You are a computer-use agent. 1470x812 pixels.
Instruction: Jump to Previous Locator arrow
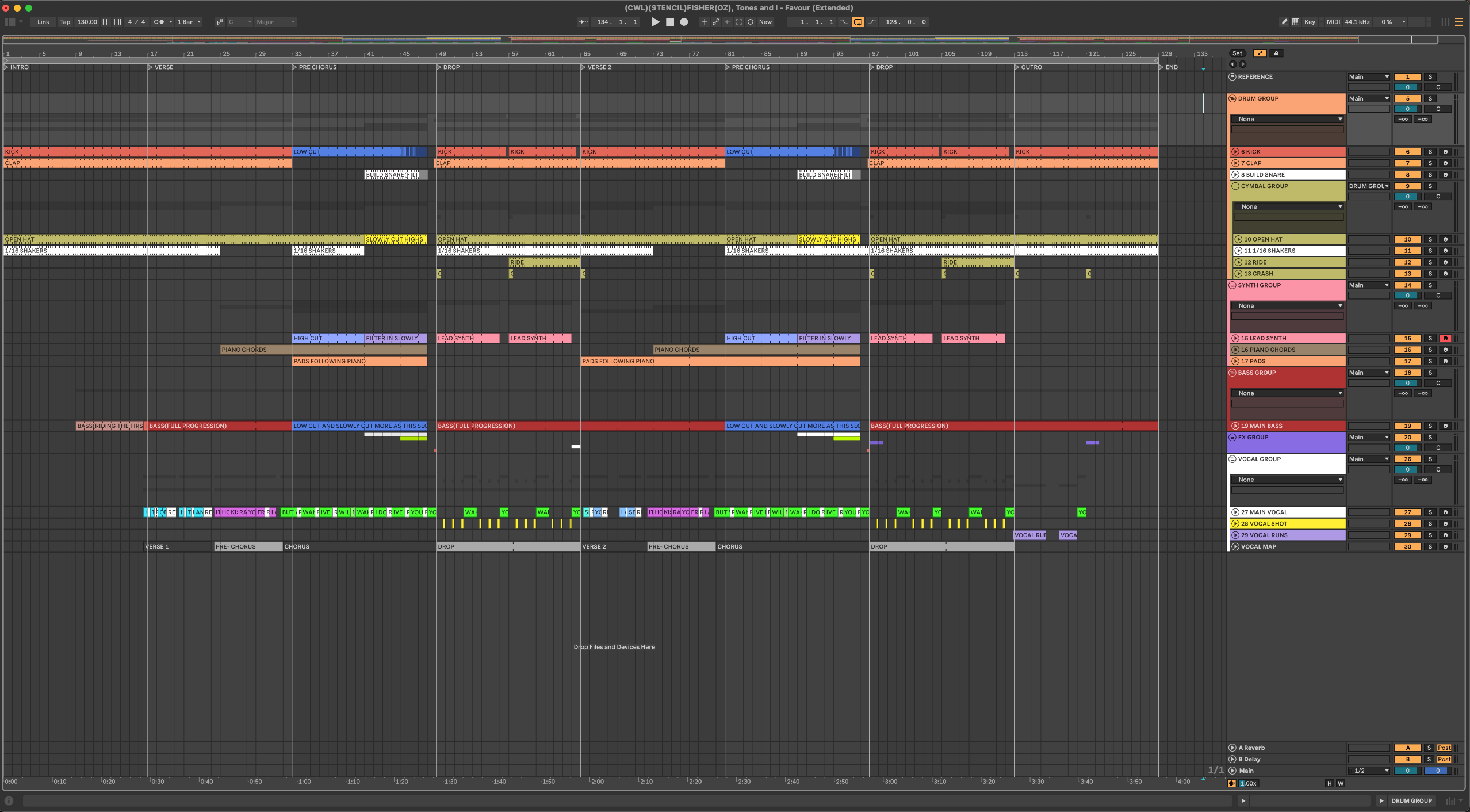(1232, 64)
